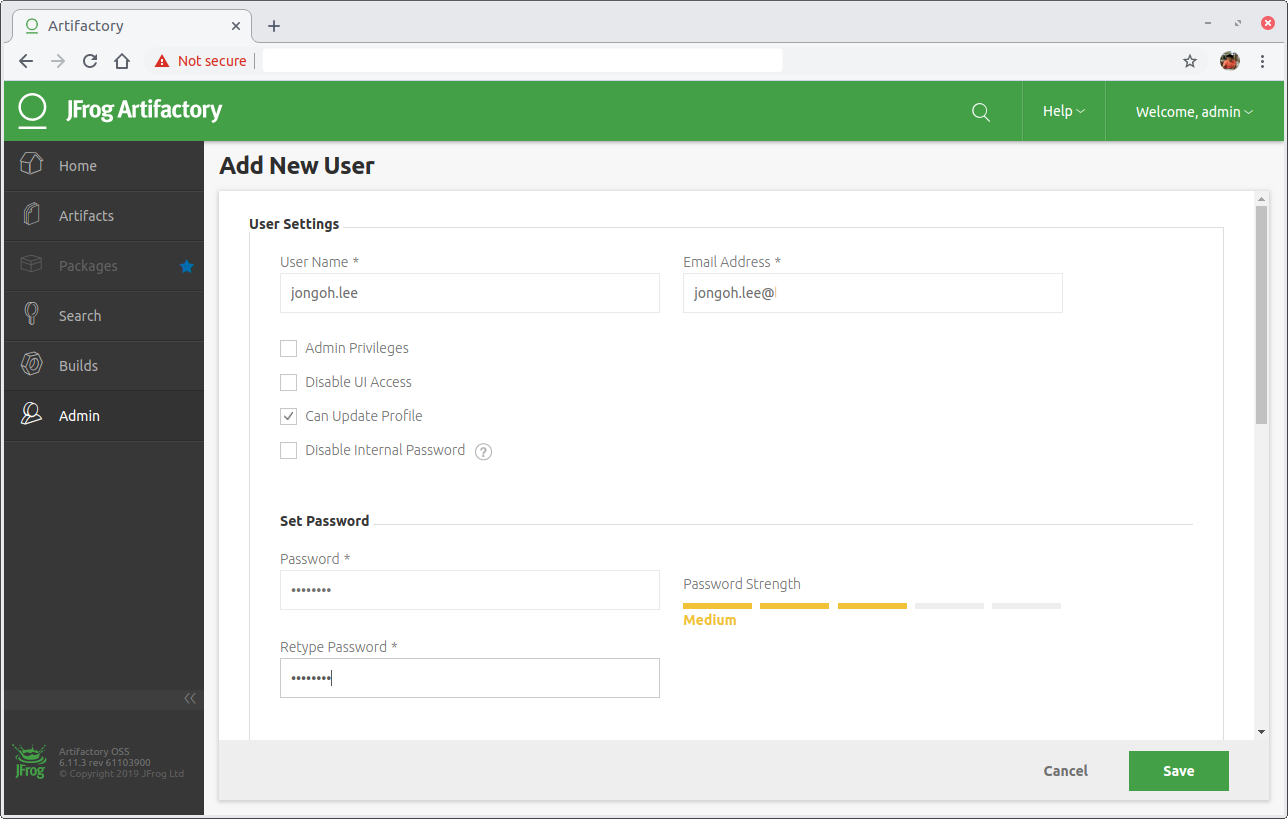Open a new browser tab
1288x819 pixels.
click(x=274, y=26)
